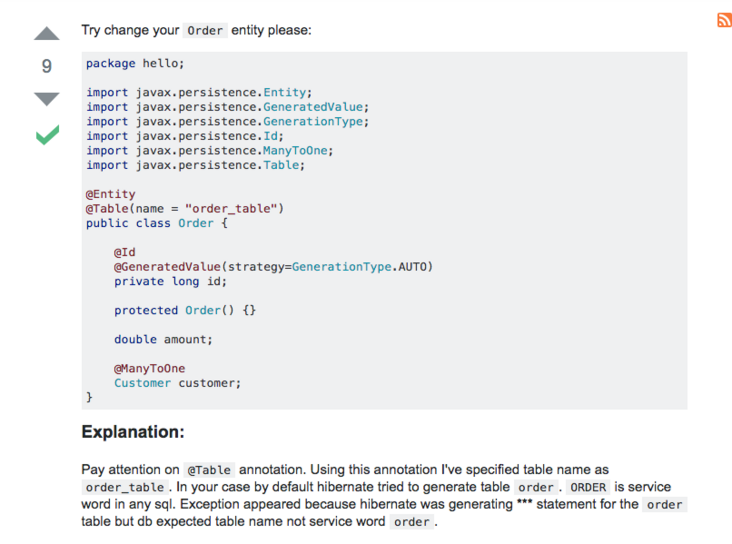Click the javax.persistence.Entity import line
This screenshot has width=732, height=544.
pyautogui.click(x=199, y=93)
